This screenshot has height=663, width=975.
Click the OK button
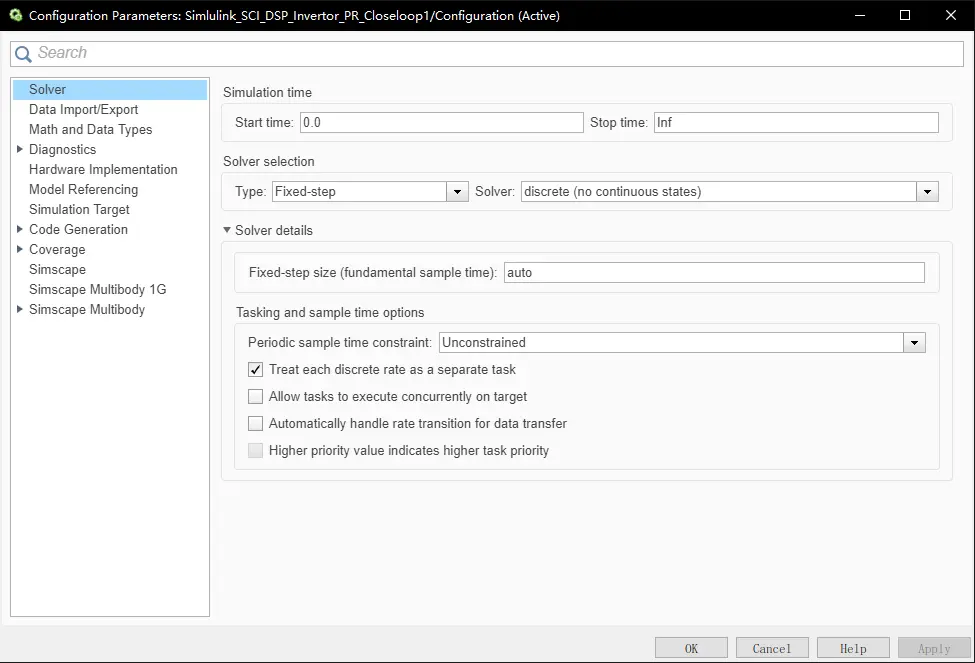coord(691,648)
